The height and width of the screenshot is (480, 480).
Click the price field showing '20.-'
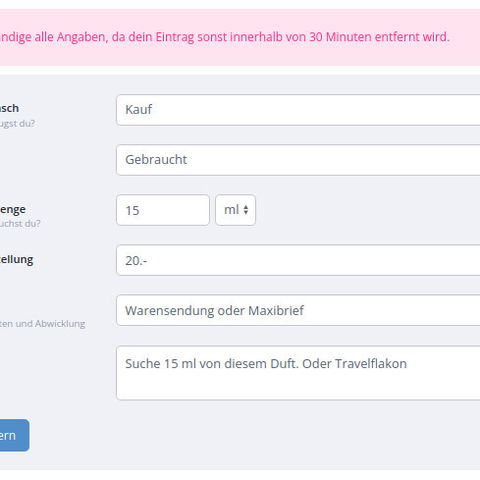click(298, 260)
